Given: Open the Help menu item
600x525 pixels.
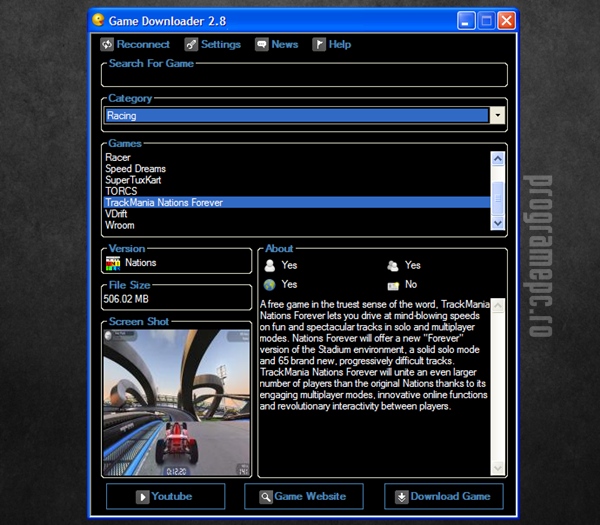Looking at the screenshot, I should (331, 44).
